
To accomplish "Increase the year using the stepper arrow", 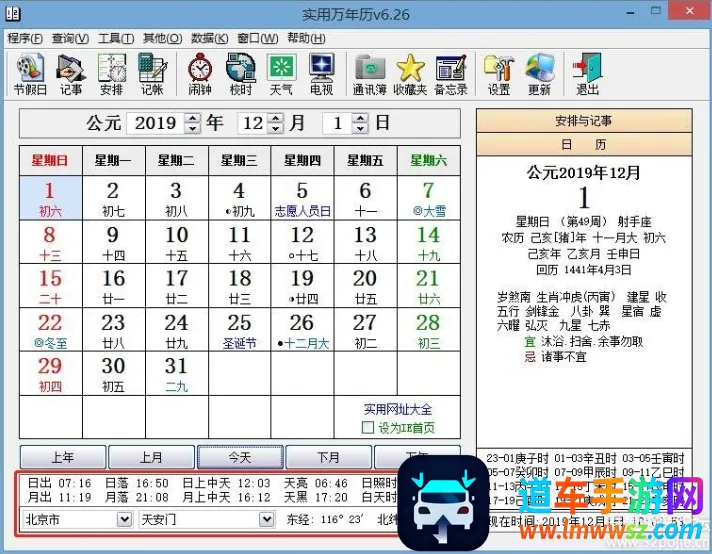I will click(192, 118).
